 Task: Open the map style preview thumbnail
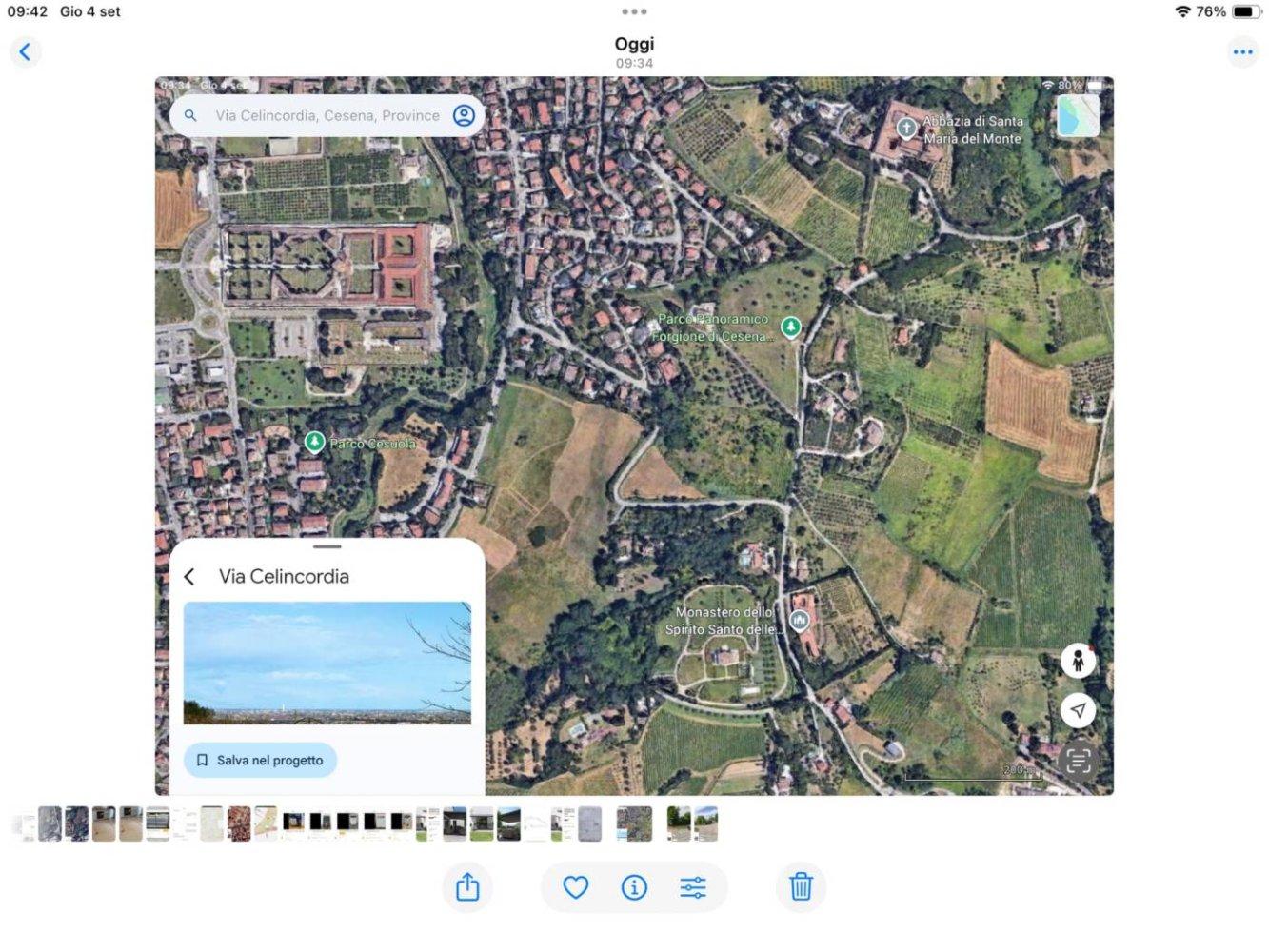[x=1079, y=114]
